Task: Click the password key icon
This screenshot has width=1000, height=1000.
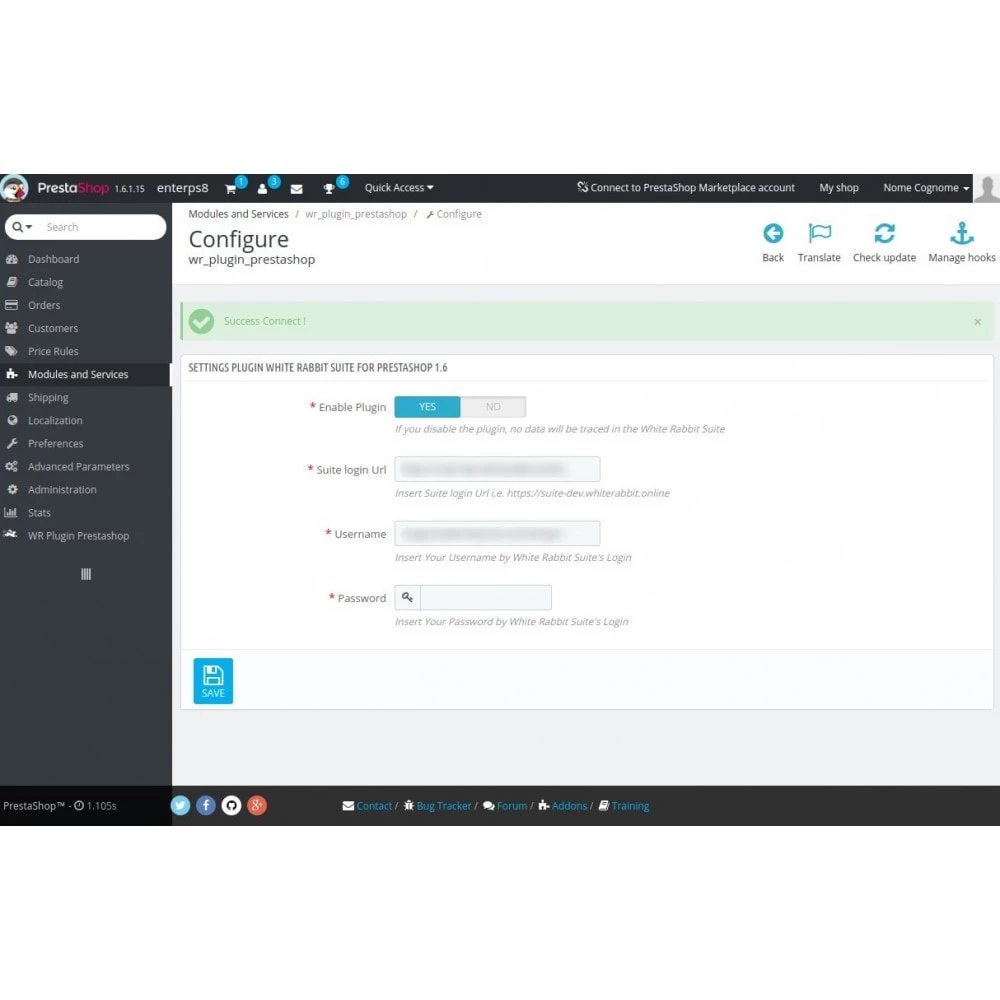Action: click(408, 598)
